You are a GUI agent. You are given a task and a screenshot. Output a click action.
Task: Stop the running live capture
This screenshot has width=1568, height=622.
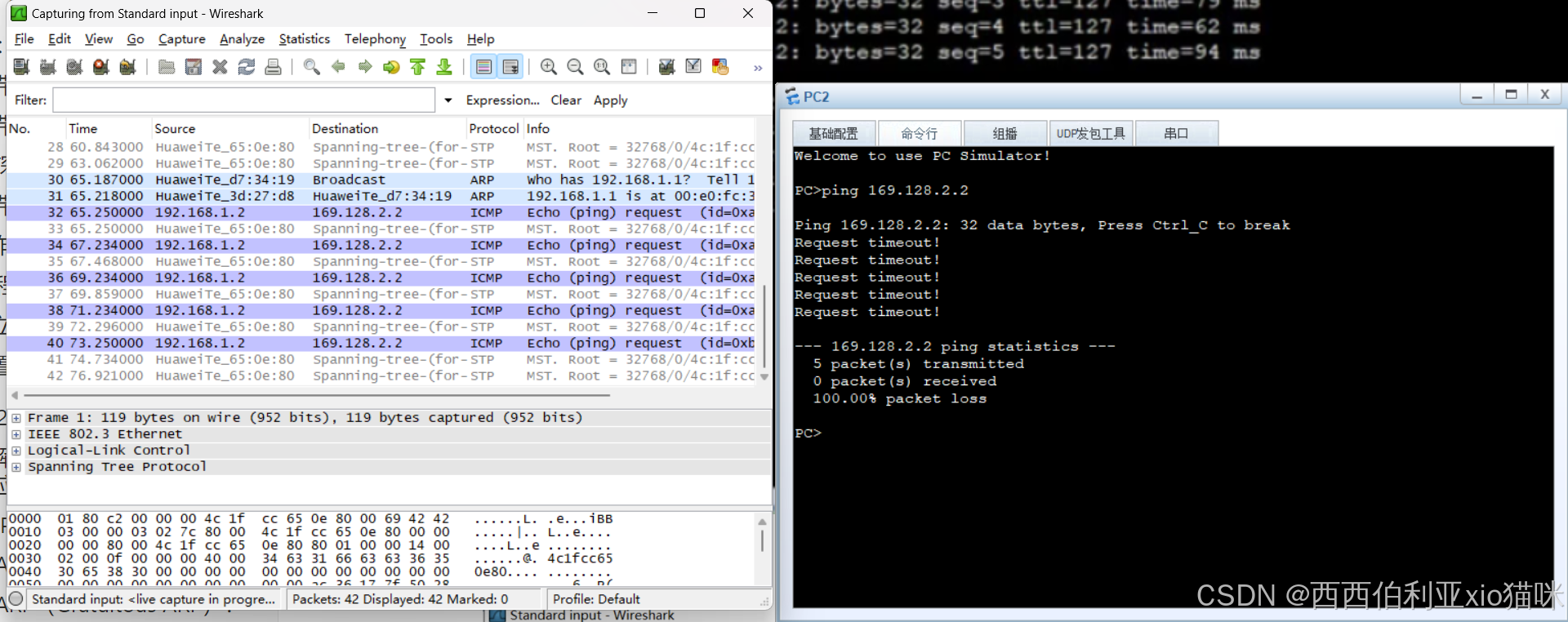pos(101,67)
